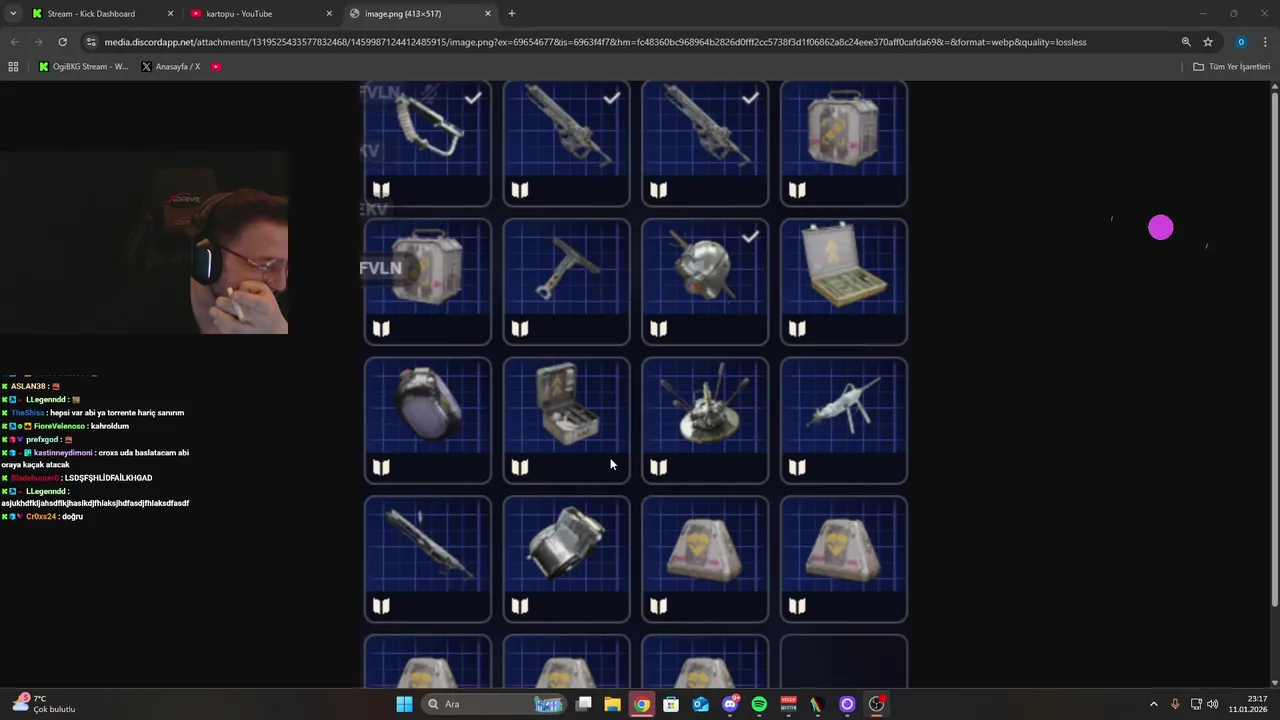Open Task View from taskbar
1280x720 pixels.
pyautogui.click(x=584, y=704)
